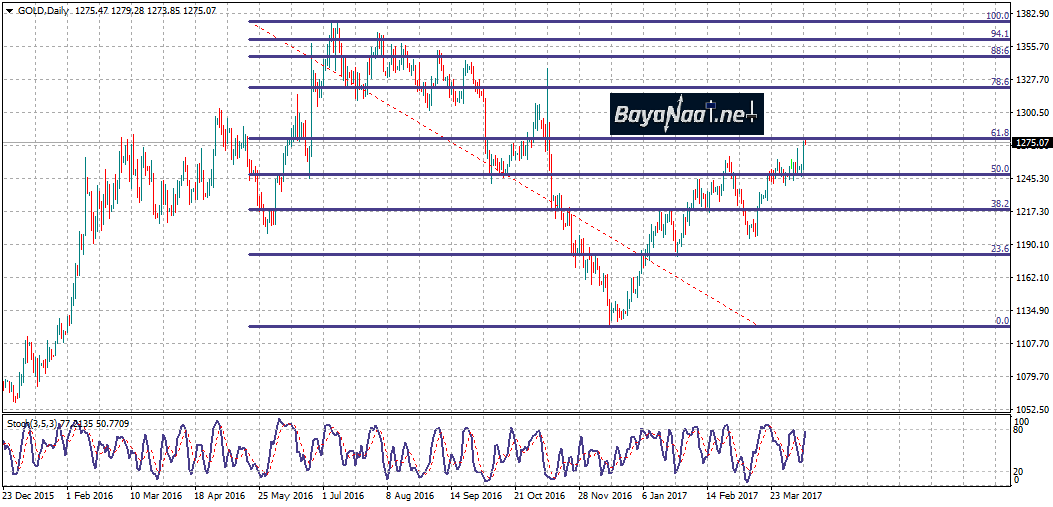Click the 1382.90 price axis label
The height and width of the screenshot is (507, 1053).
click(1031, 14)
